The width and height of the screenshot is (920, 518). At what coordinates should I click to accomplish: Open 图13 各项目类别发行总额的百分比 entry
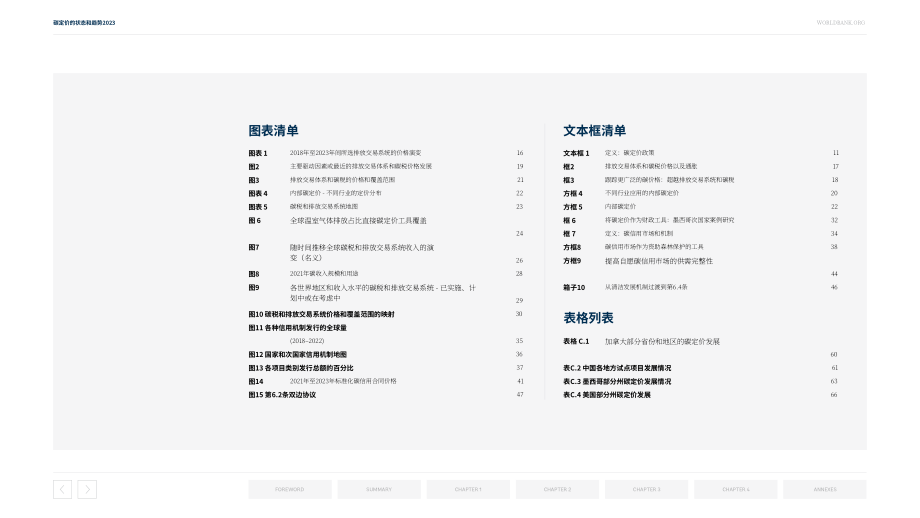(385, 368)
